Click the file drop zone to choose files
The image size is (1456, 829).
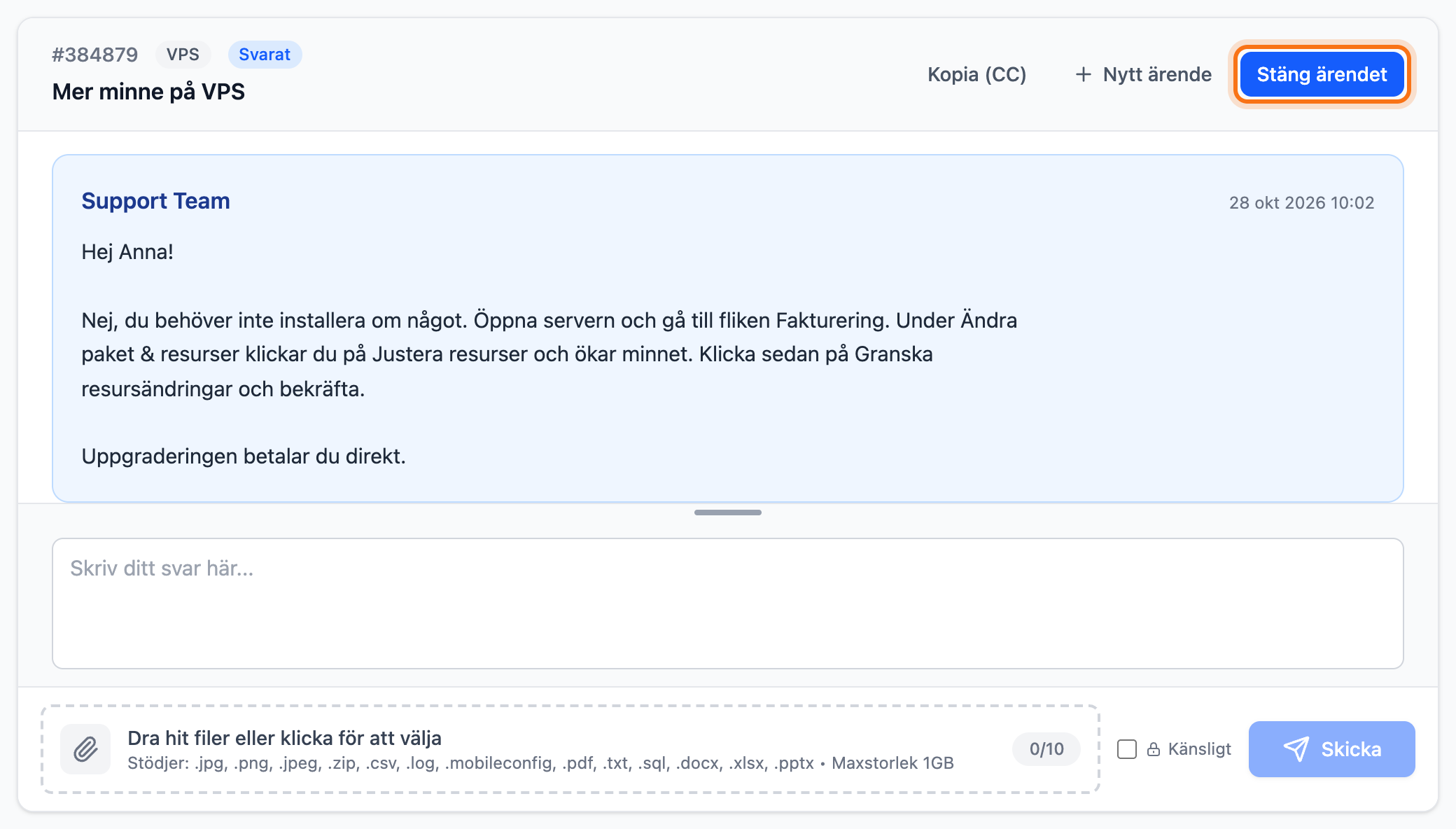pos(570,749)
